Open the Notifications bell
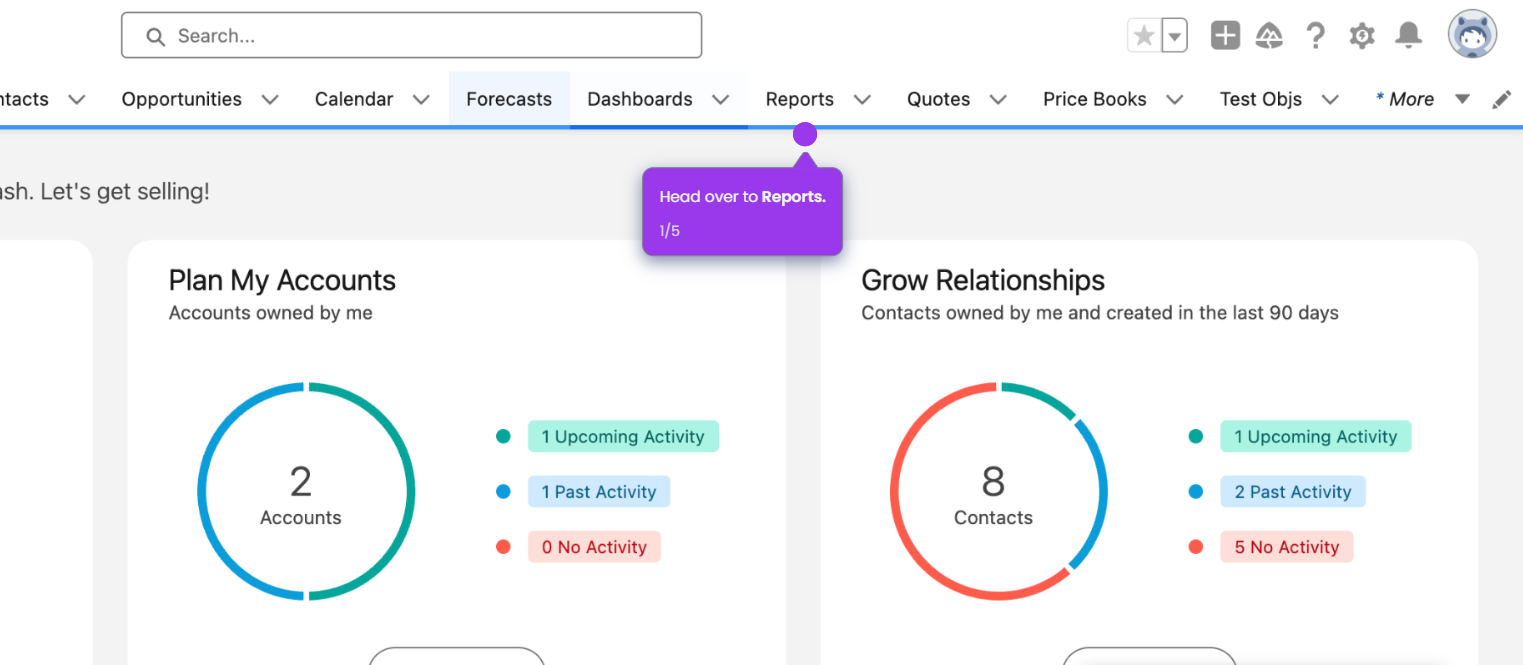The height and width of the screenshot is (665, 1523). point(1409,36)
